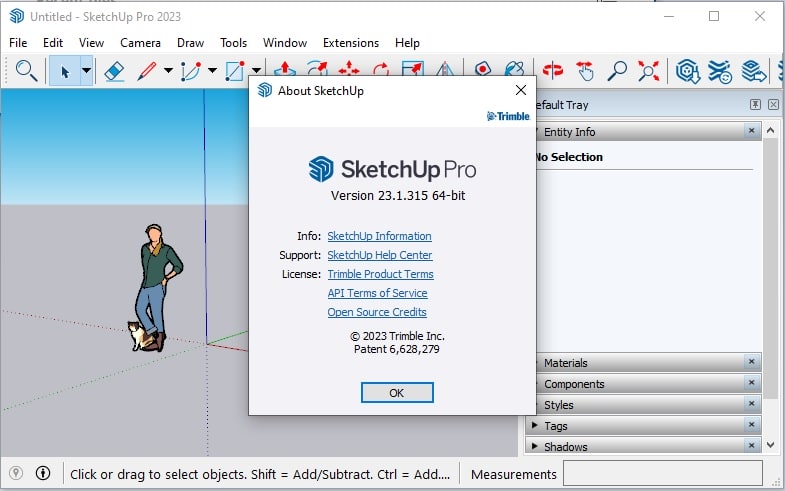Open the Trimble Product Terms link

(380, 274)
